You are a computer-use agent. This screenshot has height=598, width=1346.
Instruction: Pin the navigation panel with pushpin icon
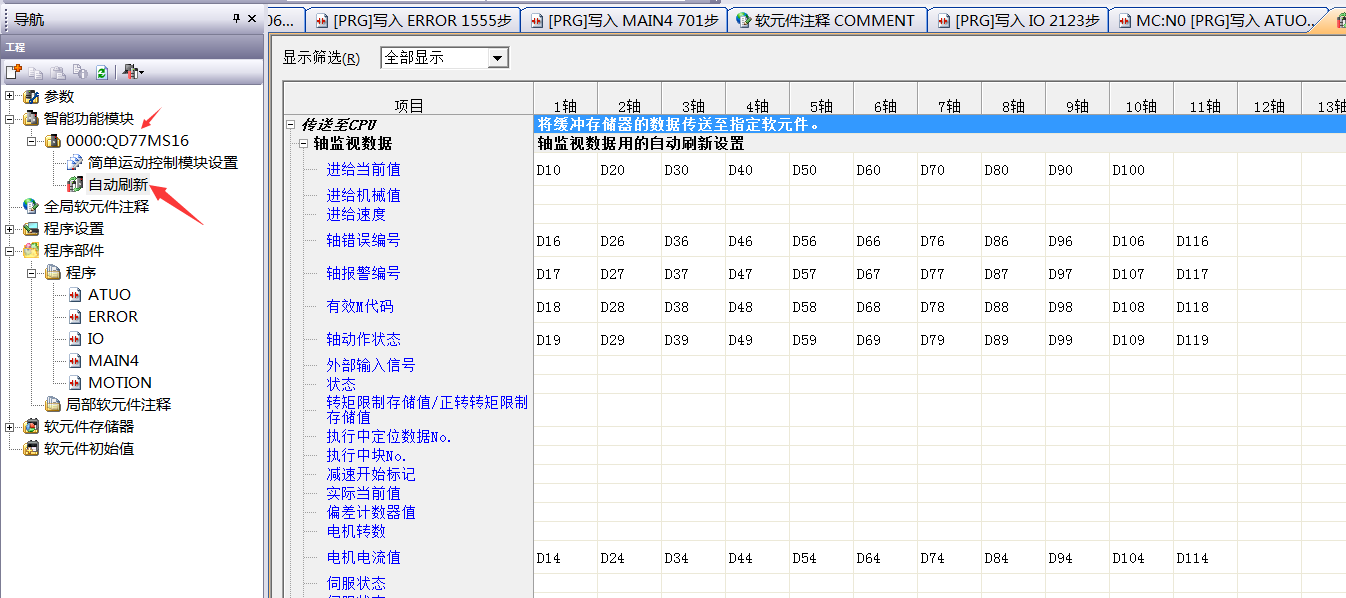coord(237,18)
